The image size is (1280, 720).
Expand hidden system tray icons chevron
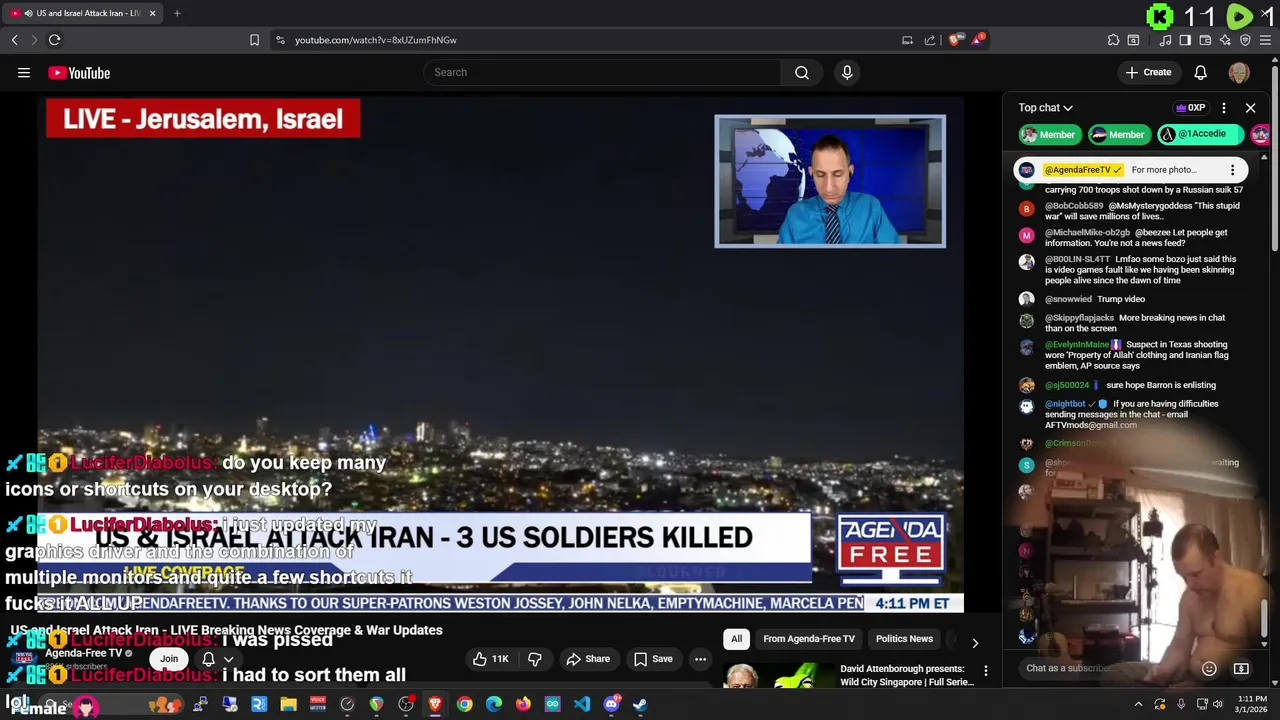click(1138, 704)
